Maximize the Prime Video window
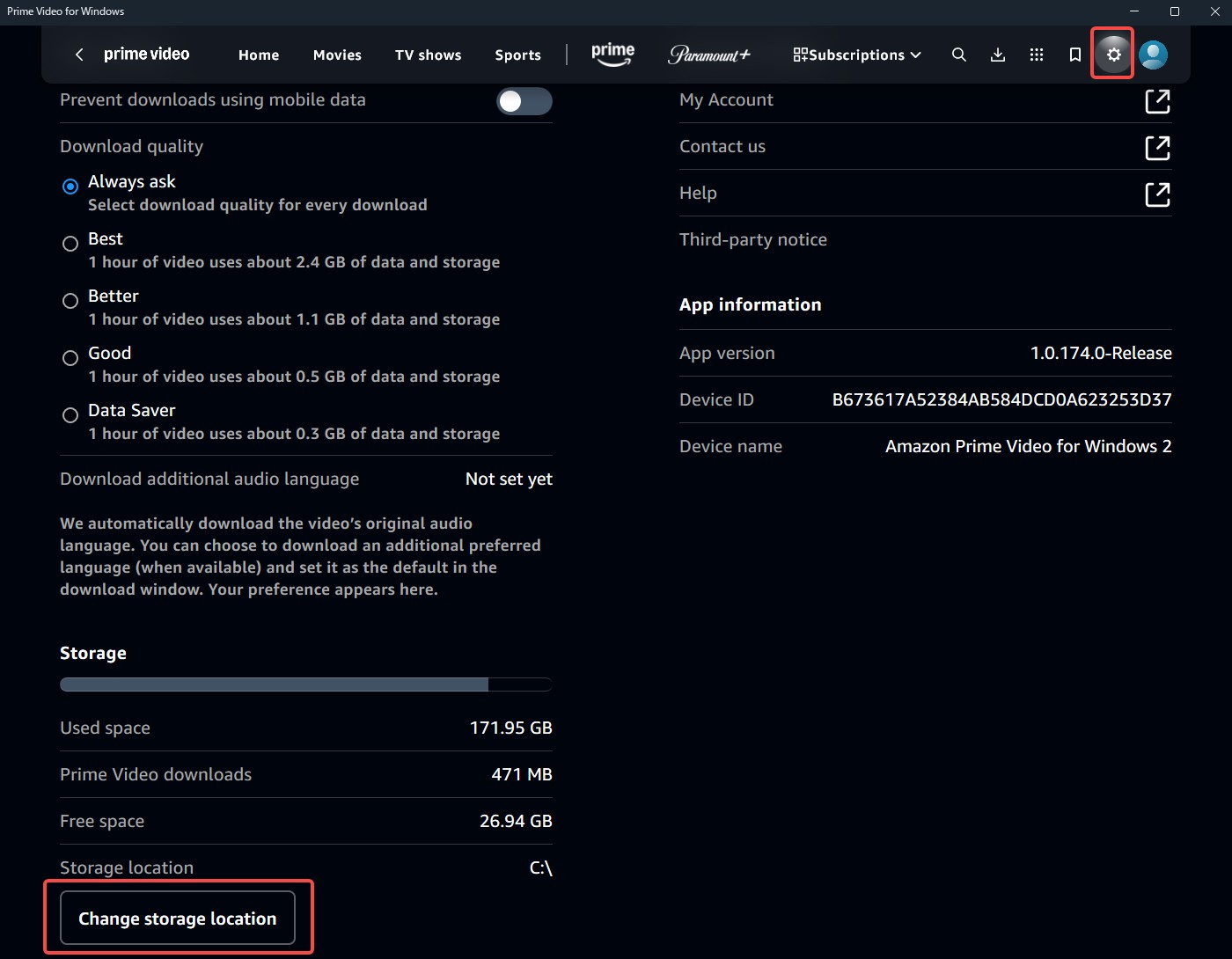This screenshot has width=1232, height=959. click(1175, 11)
